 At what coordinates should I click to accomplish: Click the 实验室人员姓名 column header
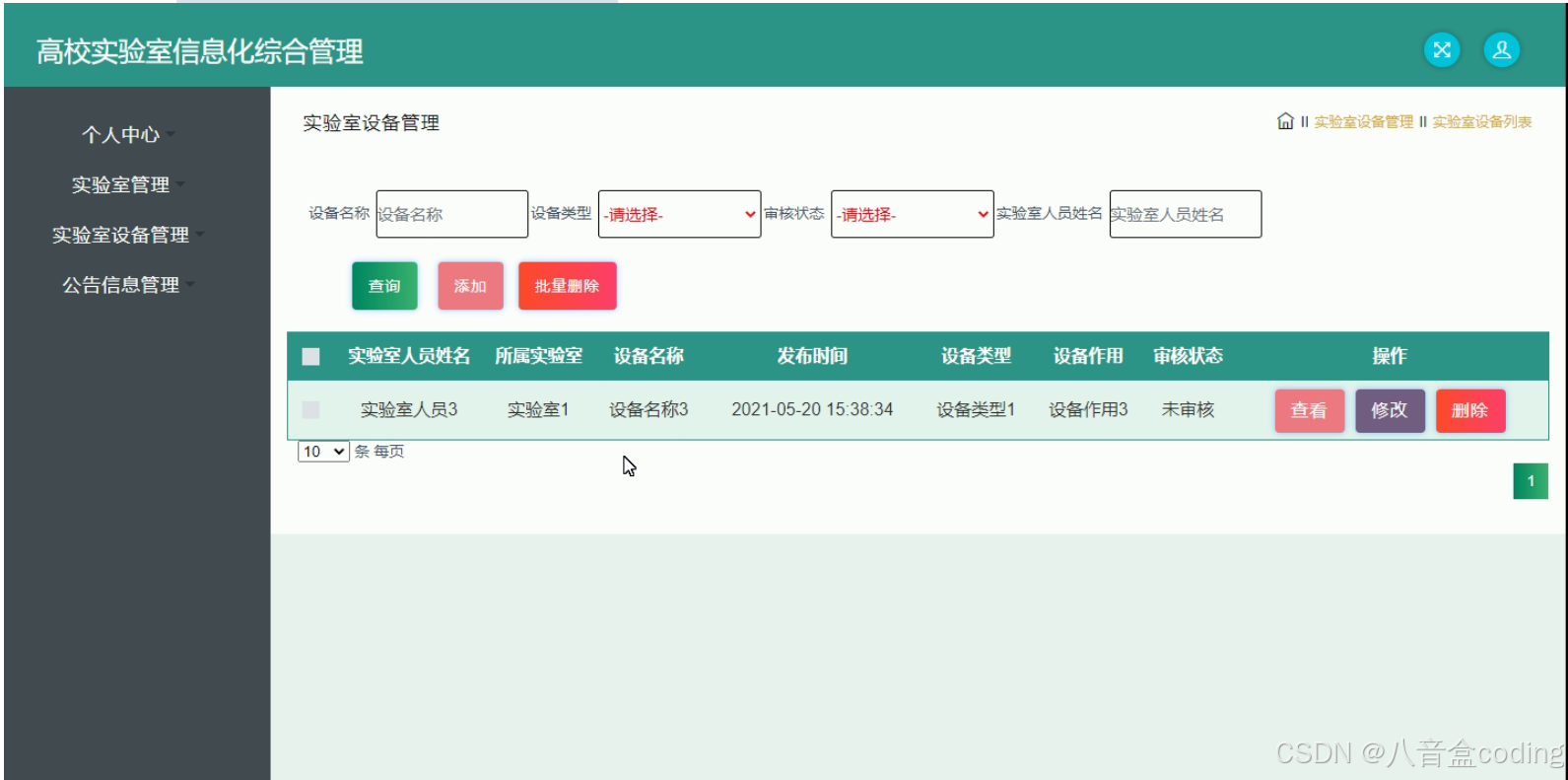pyautogui.click(x=409, y=356)
